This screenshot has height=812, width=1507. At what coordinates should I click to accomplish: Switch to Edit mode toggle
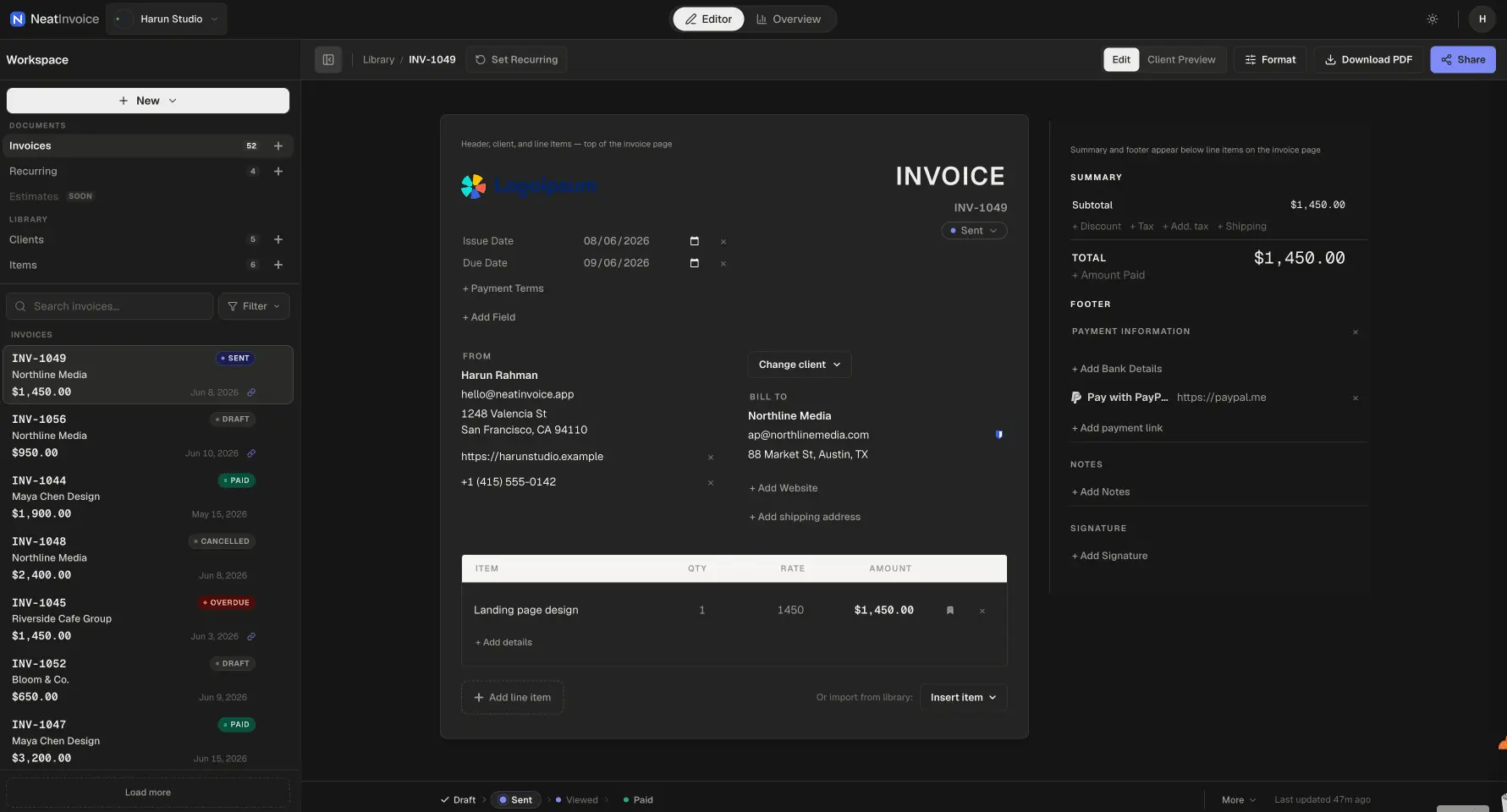(x=1121, y=59)
